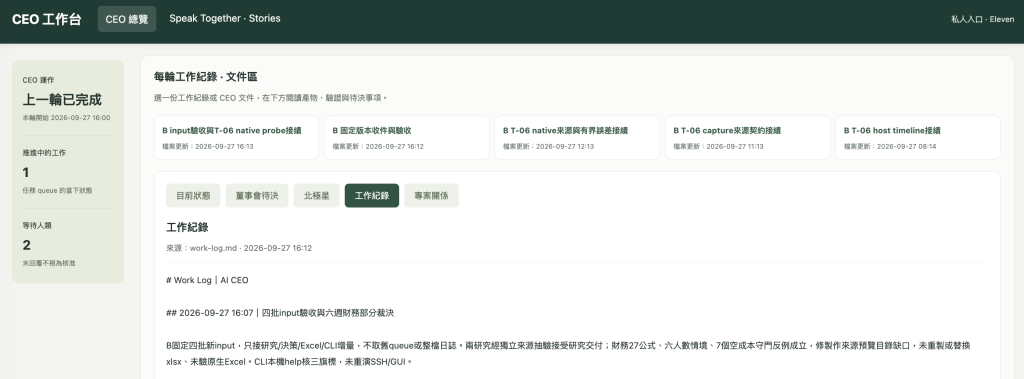Open 私人入口 · Eleven account link
This screenshot has width=1024, height=379.
click(982, 19)
